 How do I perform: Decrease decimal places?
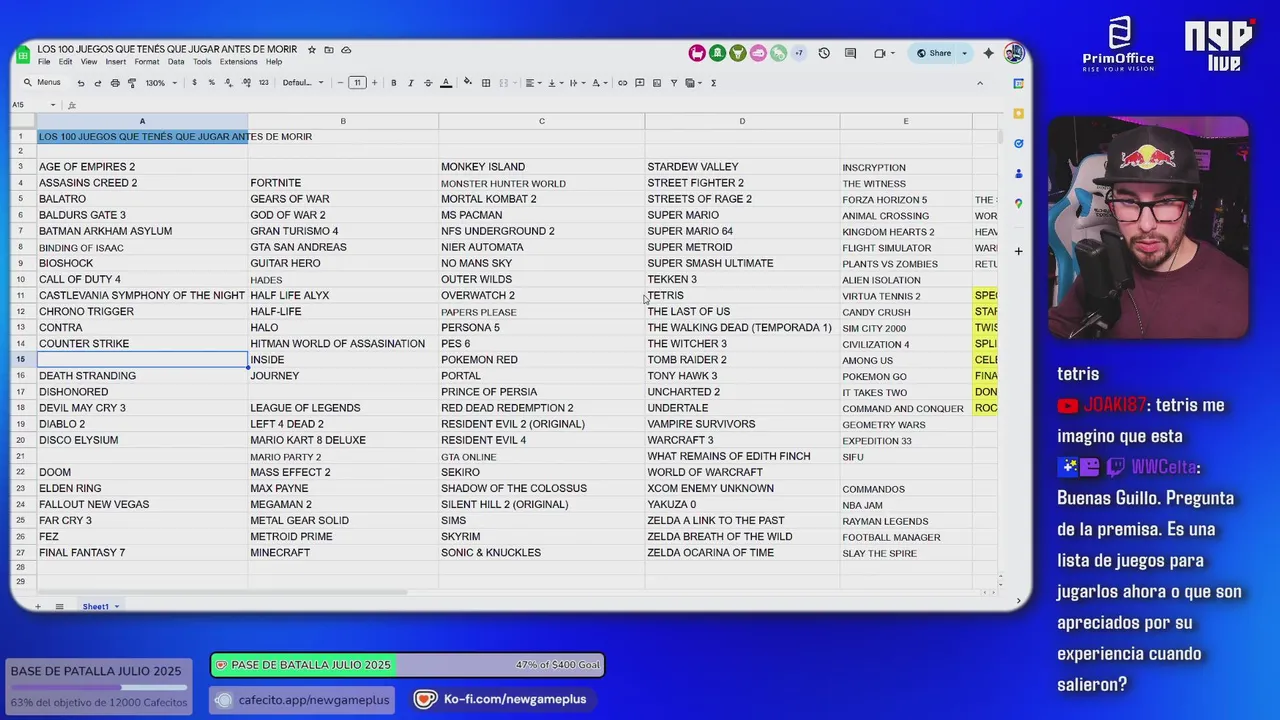(228, 83)
